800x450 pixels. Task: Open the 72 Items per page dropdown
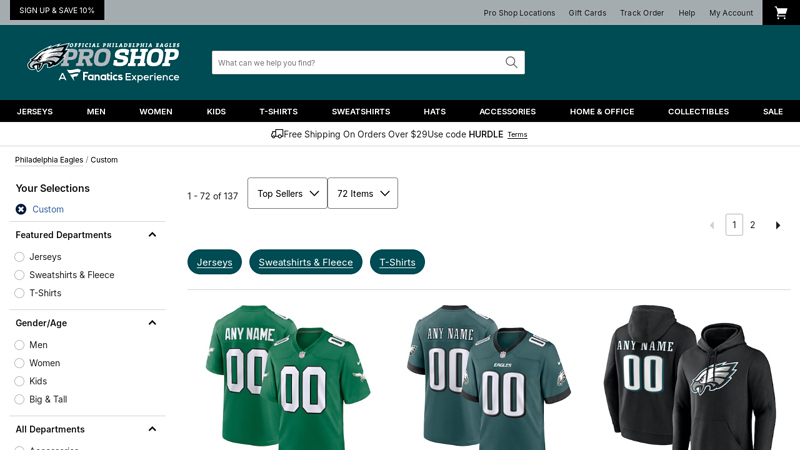[x=362, y=193]
